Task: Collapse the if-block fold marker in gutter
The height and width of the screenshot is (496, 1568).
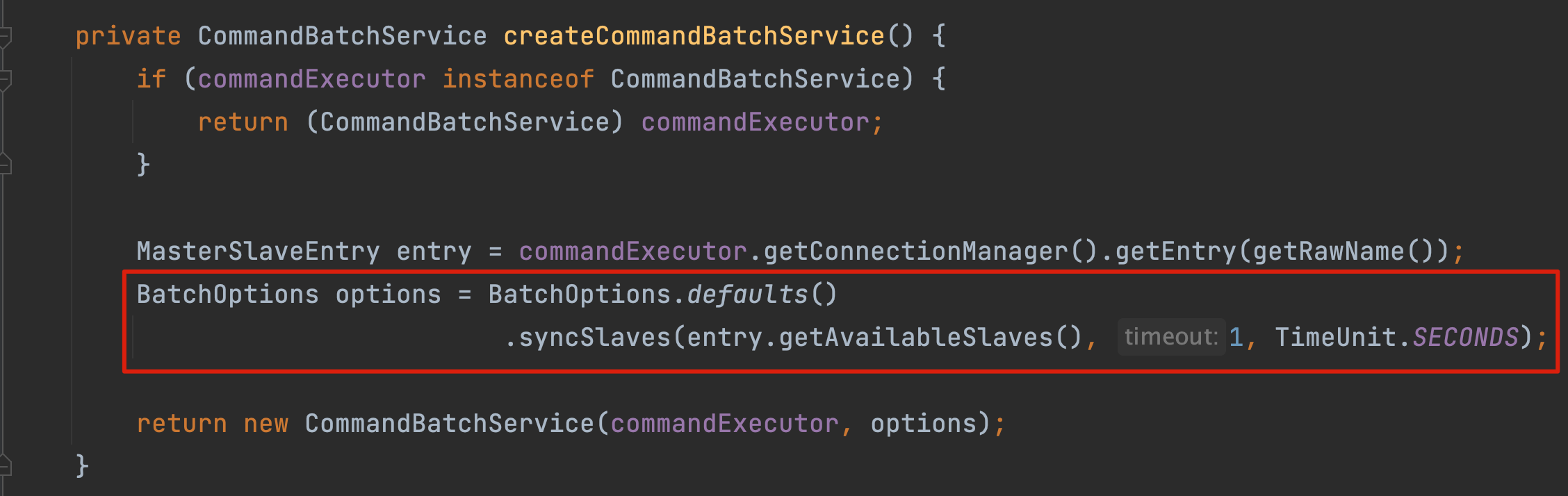Action: pos(5,80)
